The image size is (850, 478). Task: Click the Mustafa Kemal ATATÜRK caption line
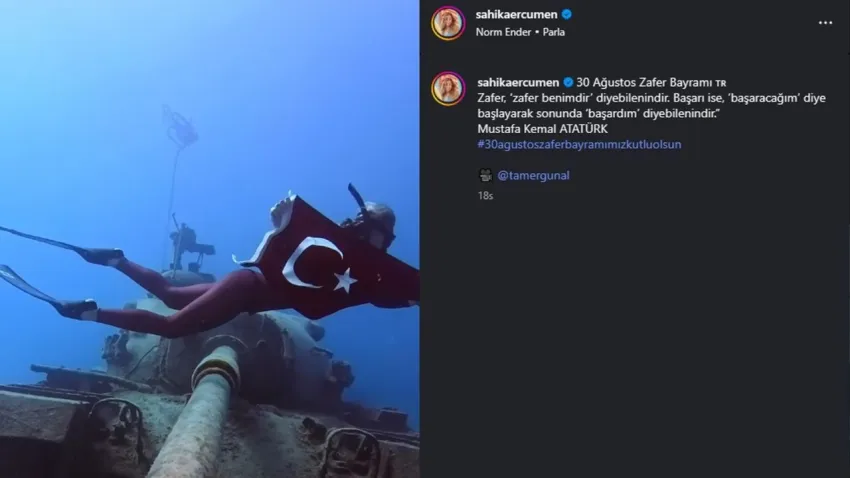click(542, 129)
